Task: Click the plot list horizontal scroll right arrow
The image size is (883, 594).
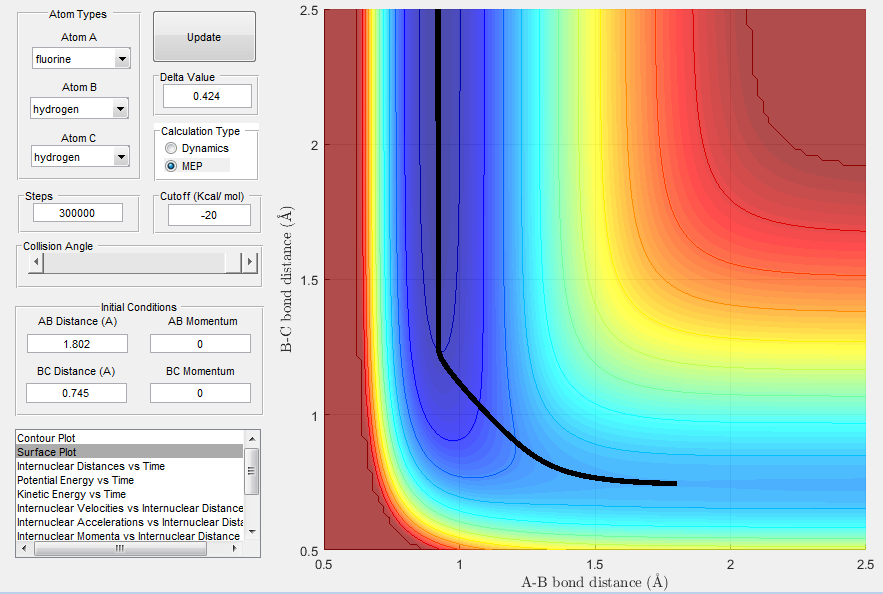Action: pos(235,548)
